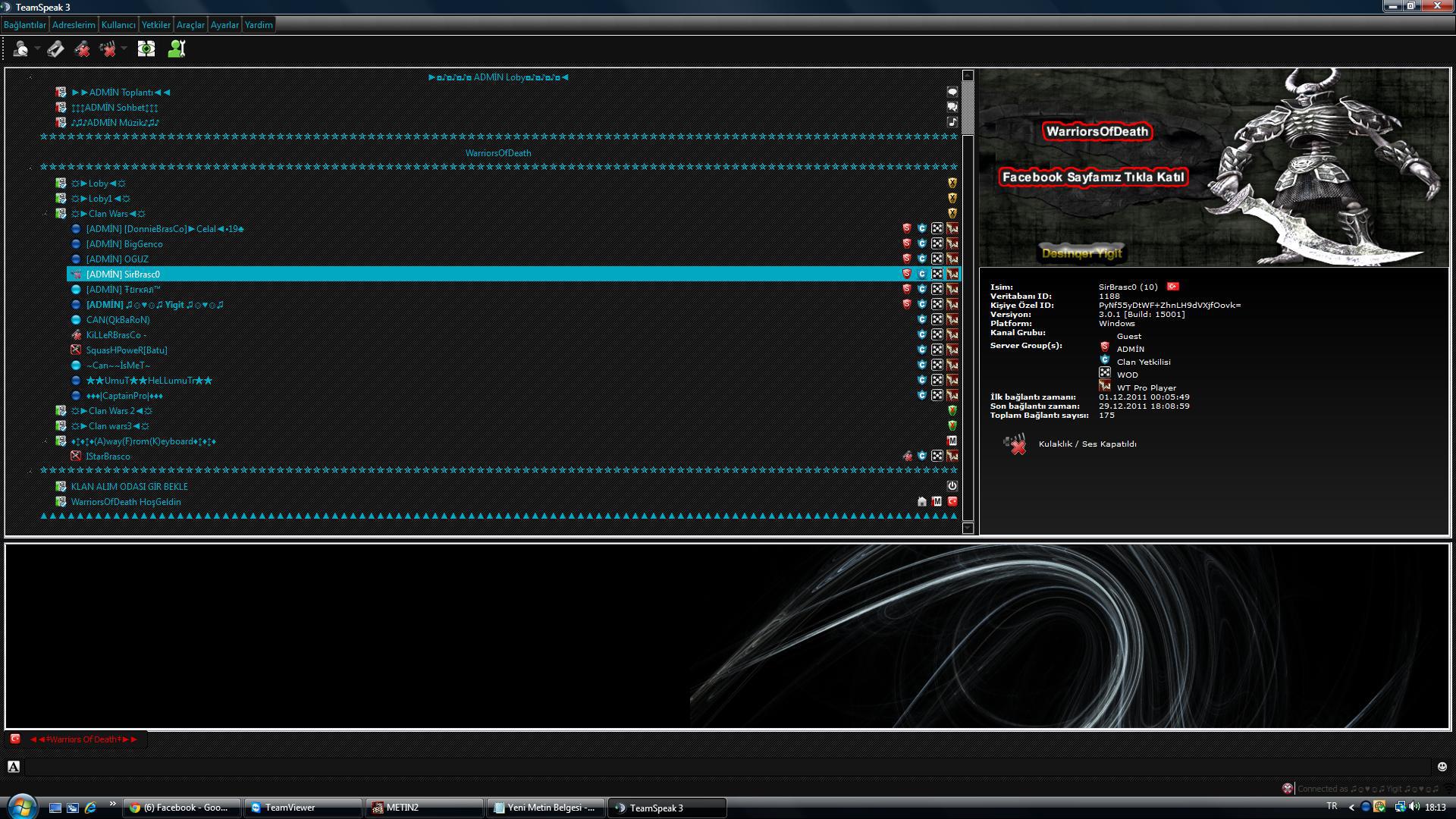
Task: Collapse the Away From Keyboard channel expander
Action: [46, 441]
